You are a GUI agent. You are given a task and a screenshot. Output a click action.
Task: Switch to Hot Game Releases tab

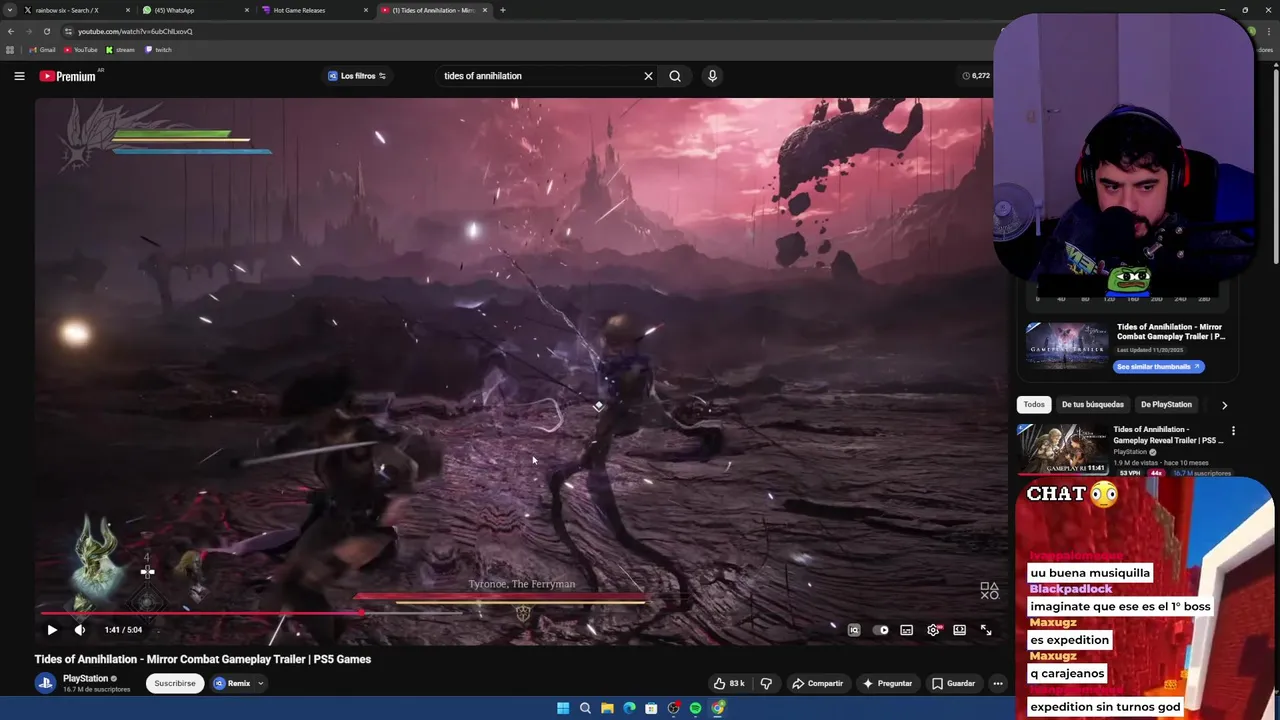pos(313,10)
